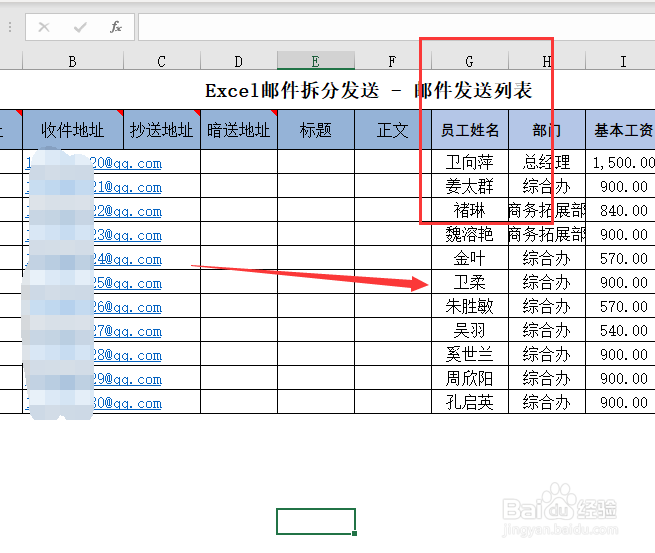The image size is (655, 553).
Task: Open the email link ending 29@qq.com
Action: click(126, 380)
